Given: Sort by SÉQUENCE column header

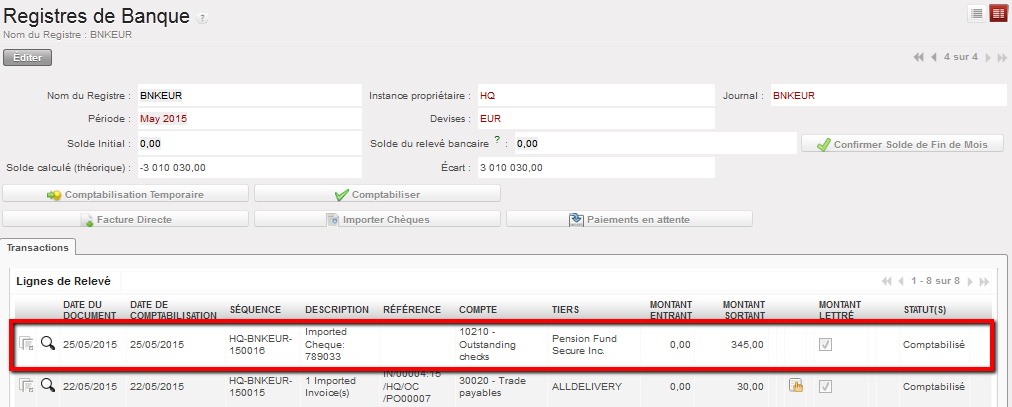Looking at the screenshot, I should (x=256, y=310).
